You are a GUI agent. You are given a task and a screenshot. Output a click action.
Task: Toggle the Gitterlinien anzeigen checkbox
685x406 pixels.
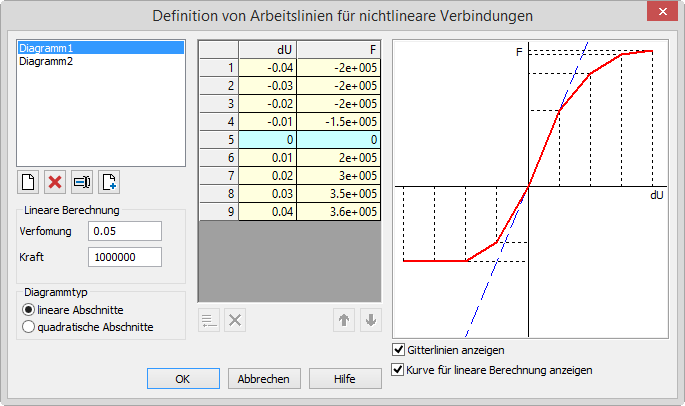[398, 350]
